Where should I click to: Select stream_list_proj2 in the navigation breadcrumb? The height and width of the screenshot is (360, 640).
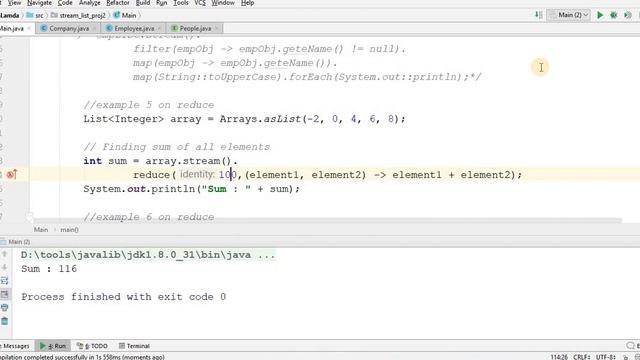(78, 15)
